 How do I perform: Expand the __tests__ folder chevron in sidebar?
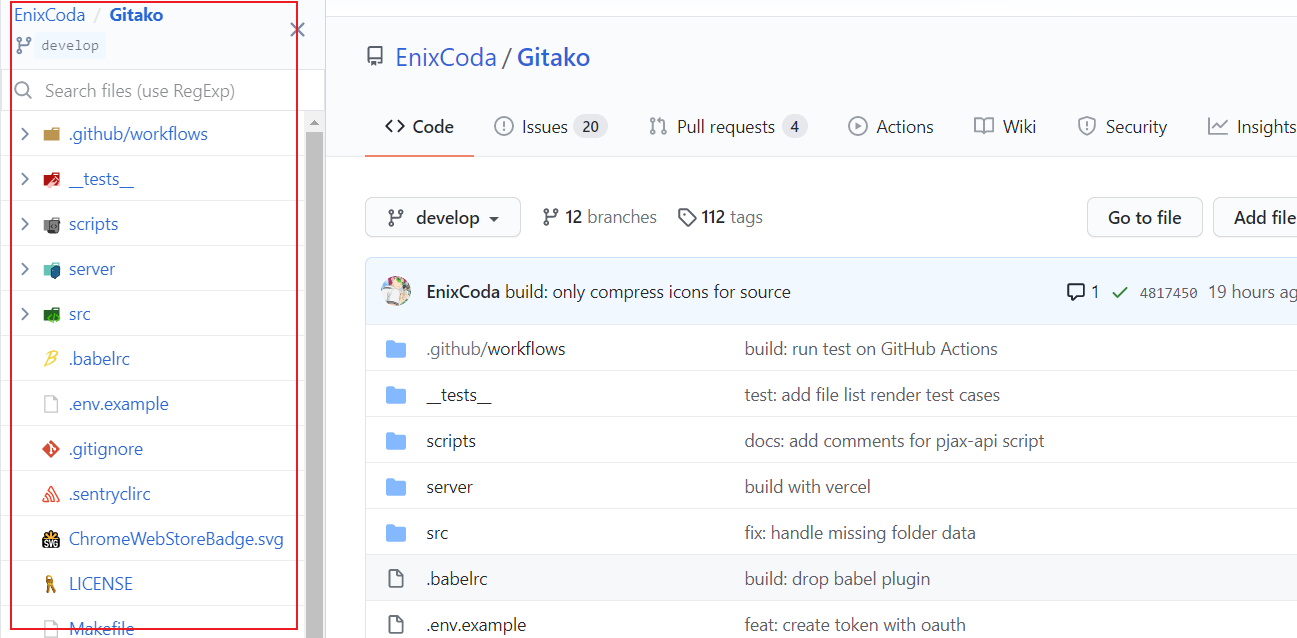click(25, 179)
